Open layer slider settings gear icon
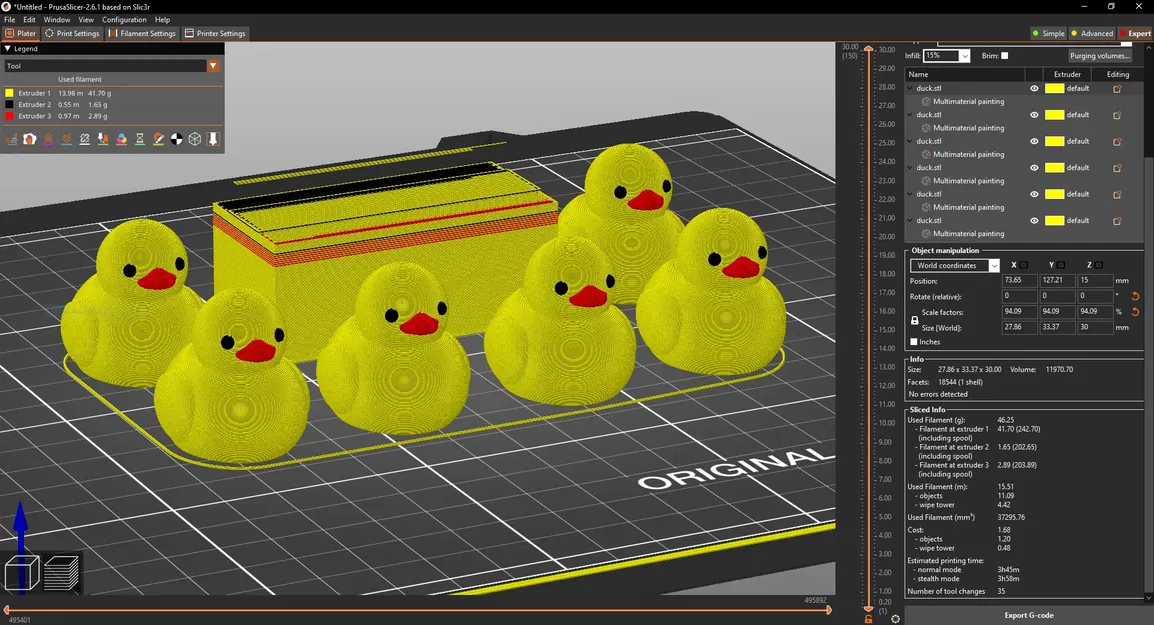Viewport: 1154px width, 625px height. click(895, 619)
